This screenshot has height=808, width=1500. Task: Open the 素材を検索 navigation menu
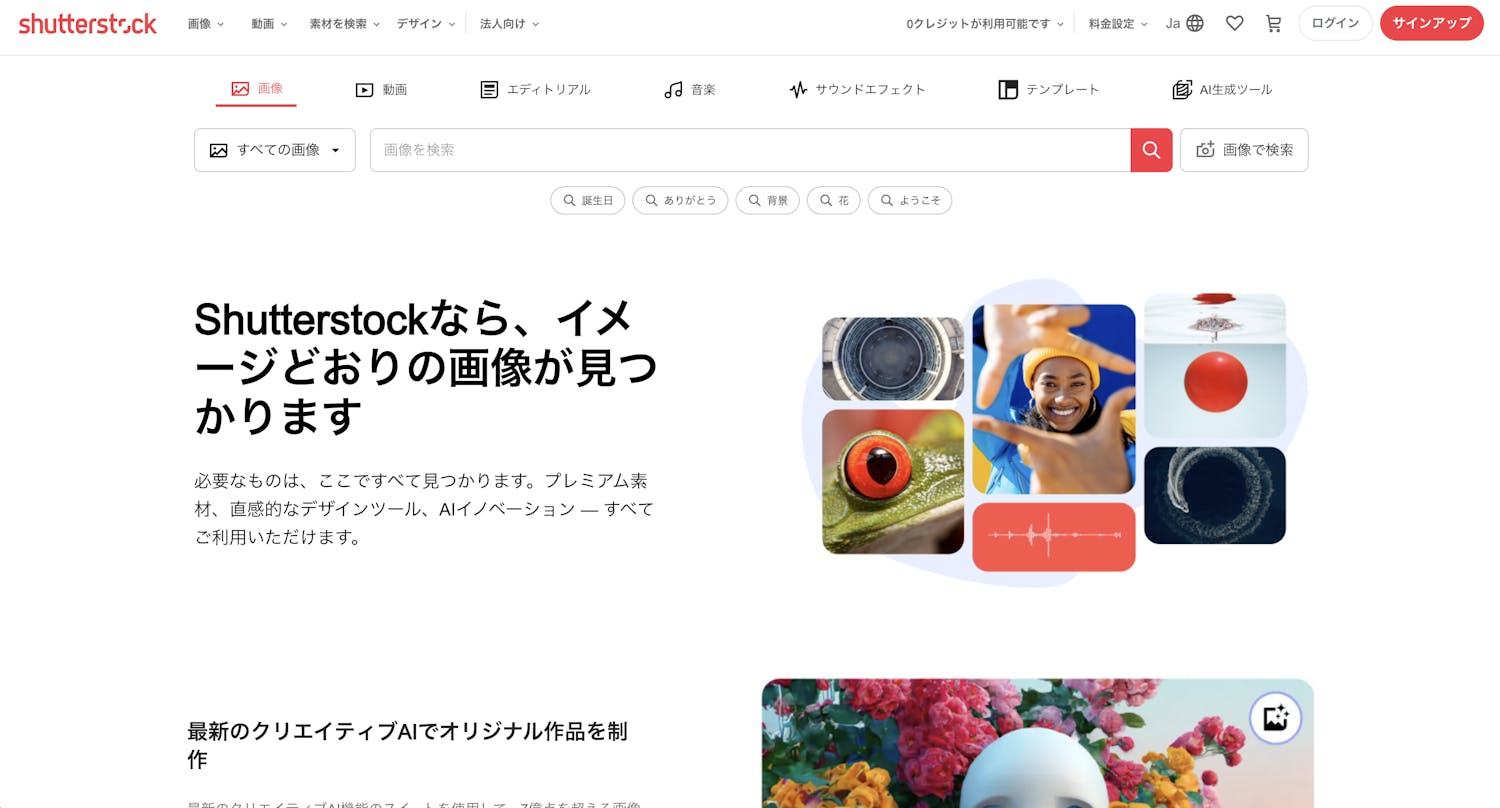pyautogui.click(x=344, y=23)
